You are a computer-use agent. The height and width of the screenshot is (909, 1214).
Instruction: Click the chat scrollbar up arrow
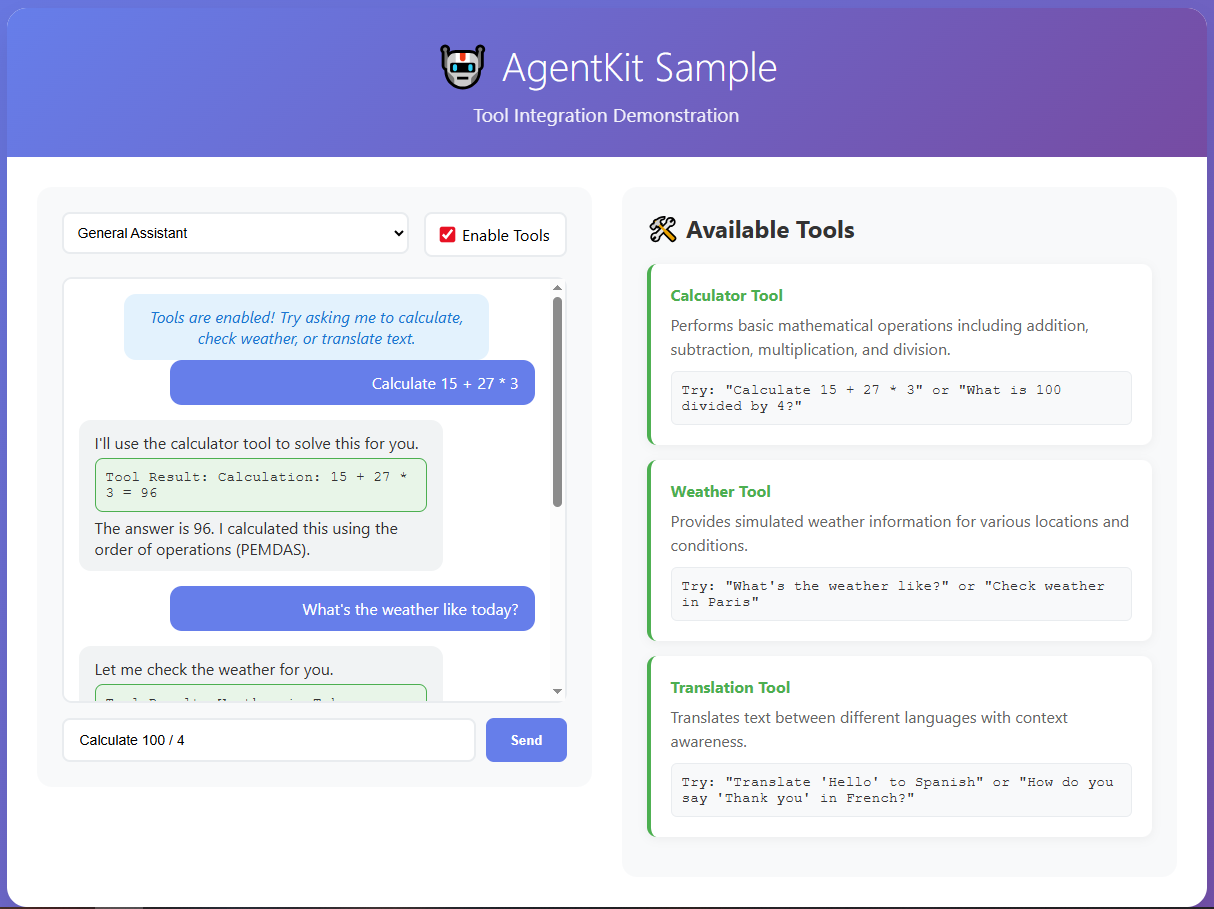click(x=557, y=289)
